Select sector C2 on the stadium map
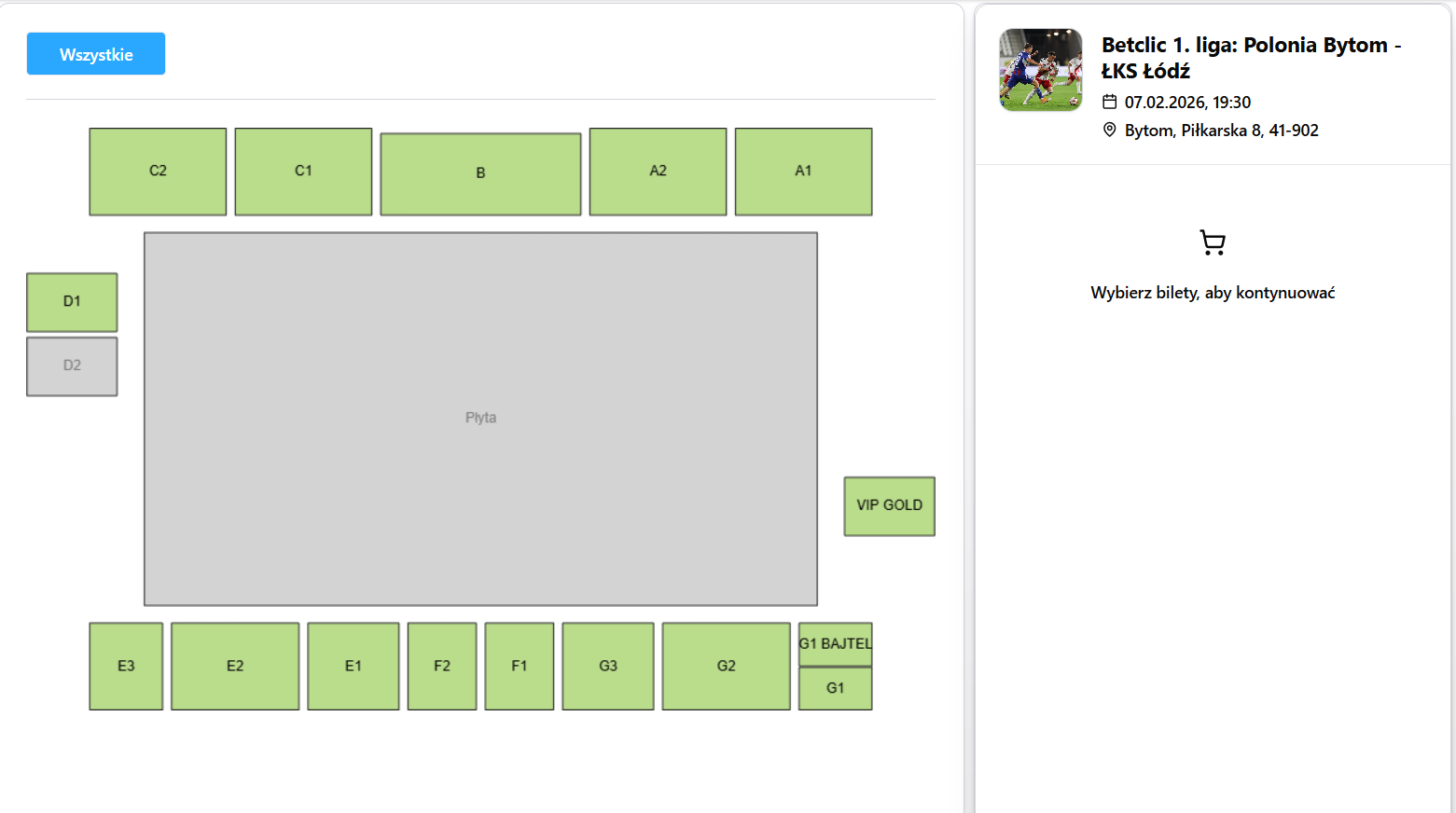Viewport: 1456px width, 813px height. 158,172
